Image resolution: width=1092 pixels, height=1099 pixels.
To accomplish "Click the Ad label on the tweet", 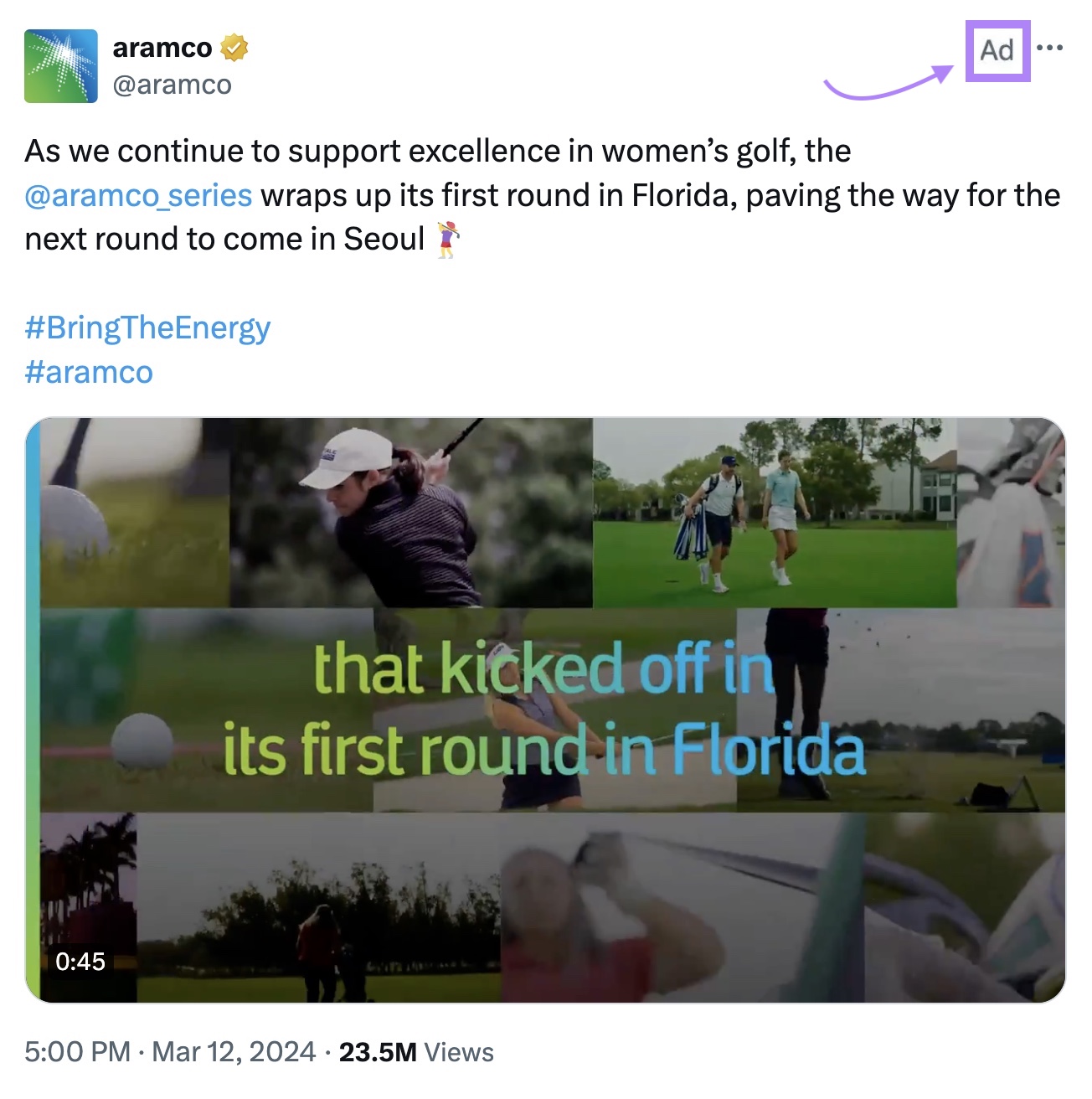I will (997, 50).
